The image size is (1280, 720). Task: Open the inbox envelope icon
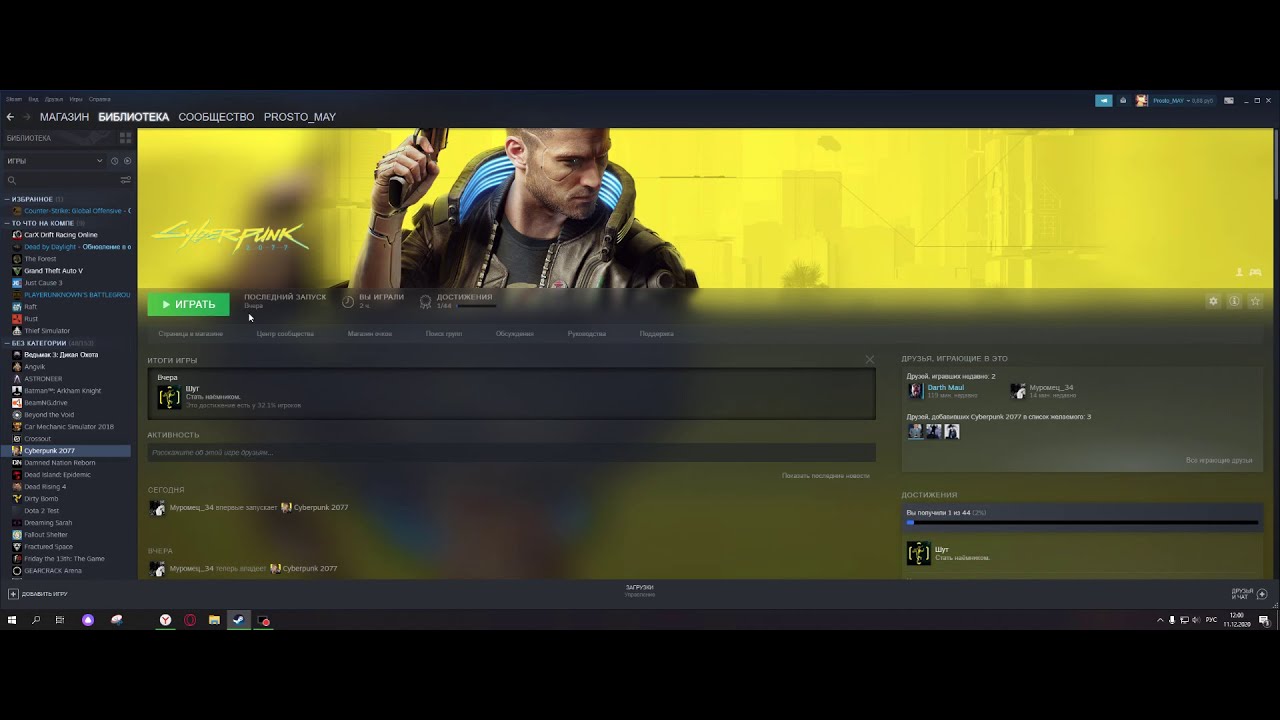point(1123,100)
